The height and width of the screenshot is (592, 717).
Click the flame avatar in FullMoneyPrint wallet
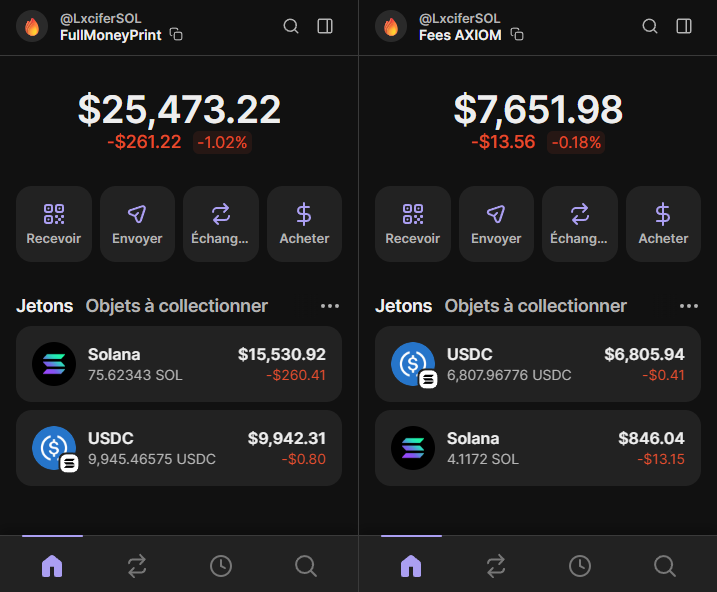[x=32, y=27]
